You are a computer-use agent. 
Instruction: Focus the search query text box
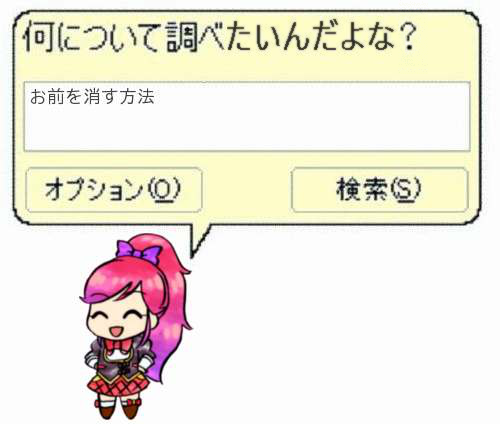247,116
